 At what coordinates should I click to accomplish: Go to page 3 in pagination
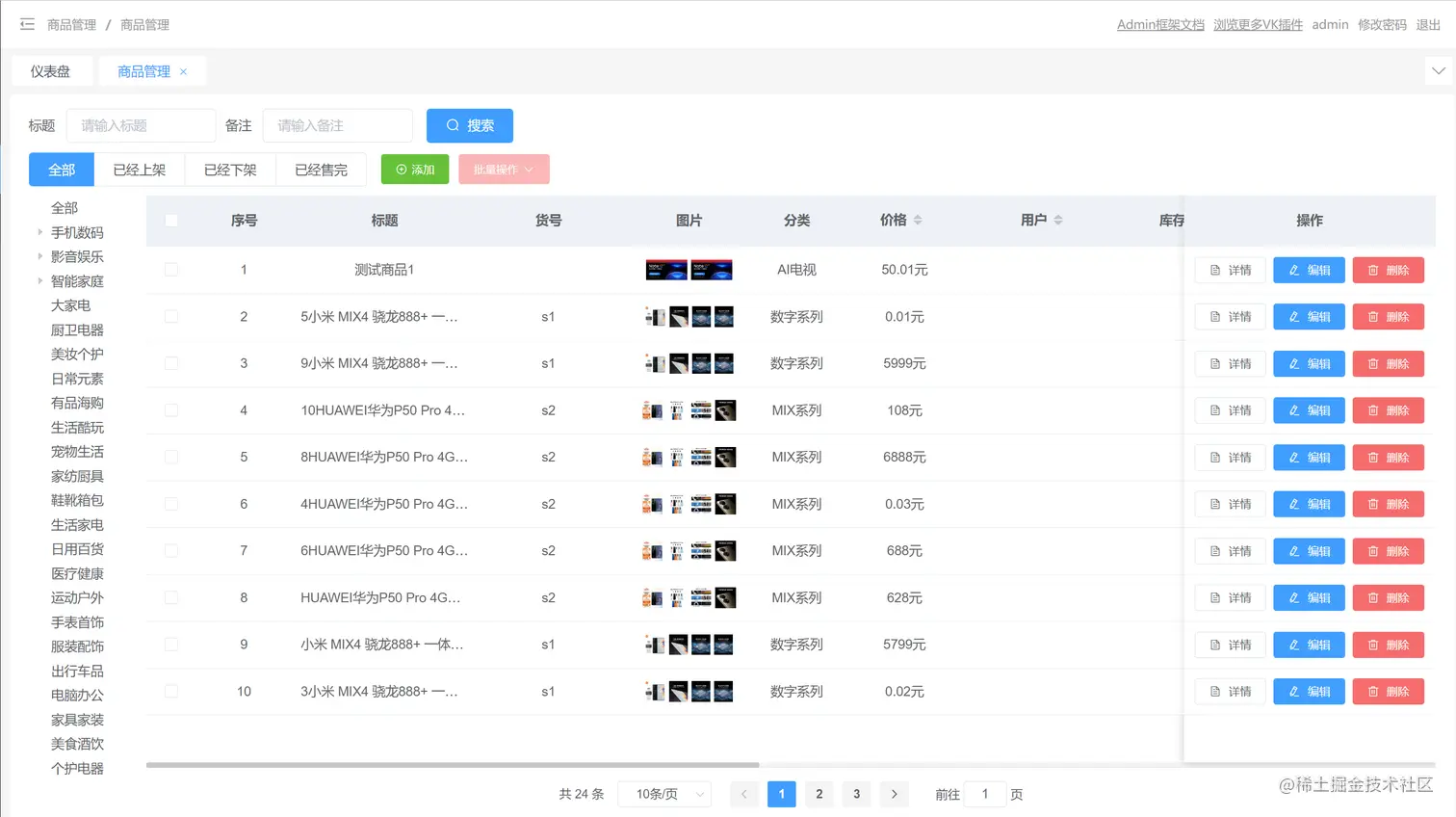[856, 794]
